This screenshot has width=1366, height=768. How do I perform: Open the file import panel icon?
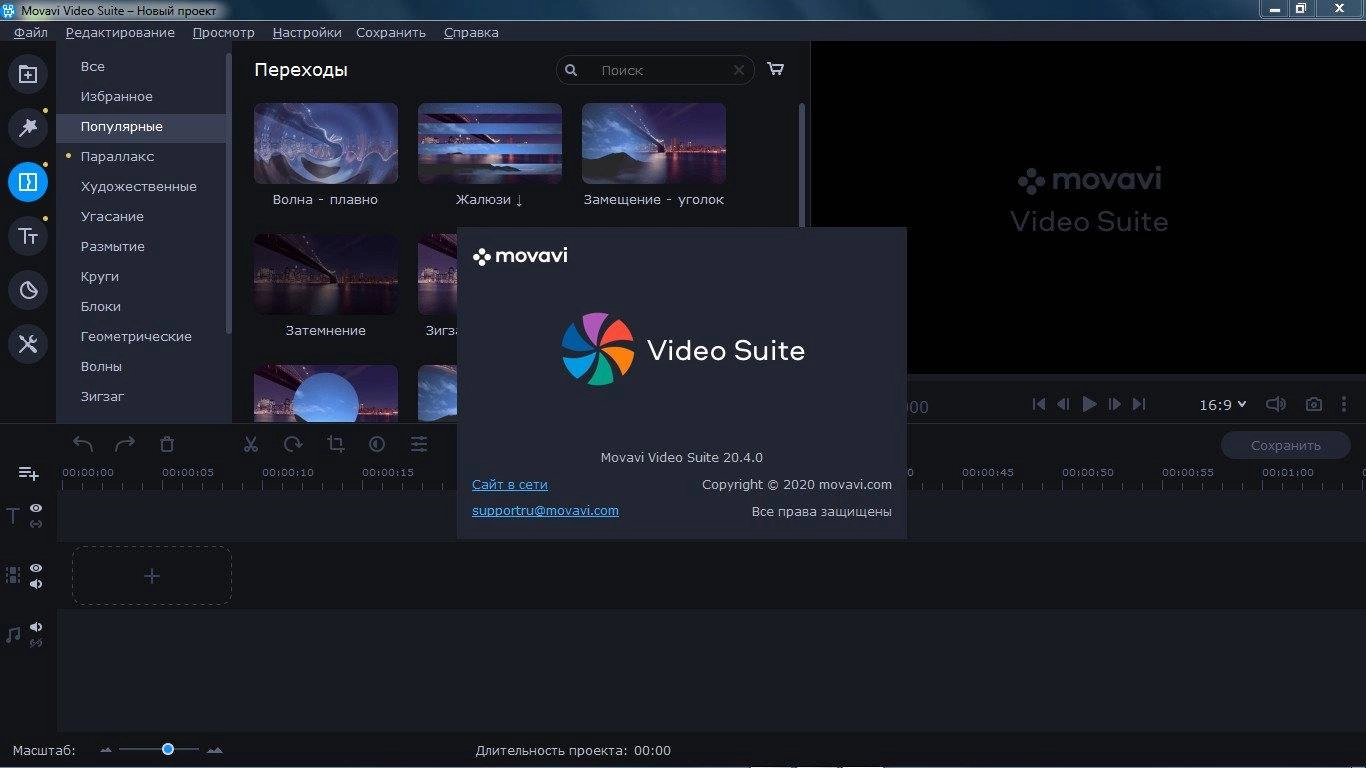coord(28,74)
